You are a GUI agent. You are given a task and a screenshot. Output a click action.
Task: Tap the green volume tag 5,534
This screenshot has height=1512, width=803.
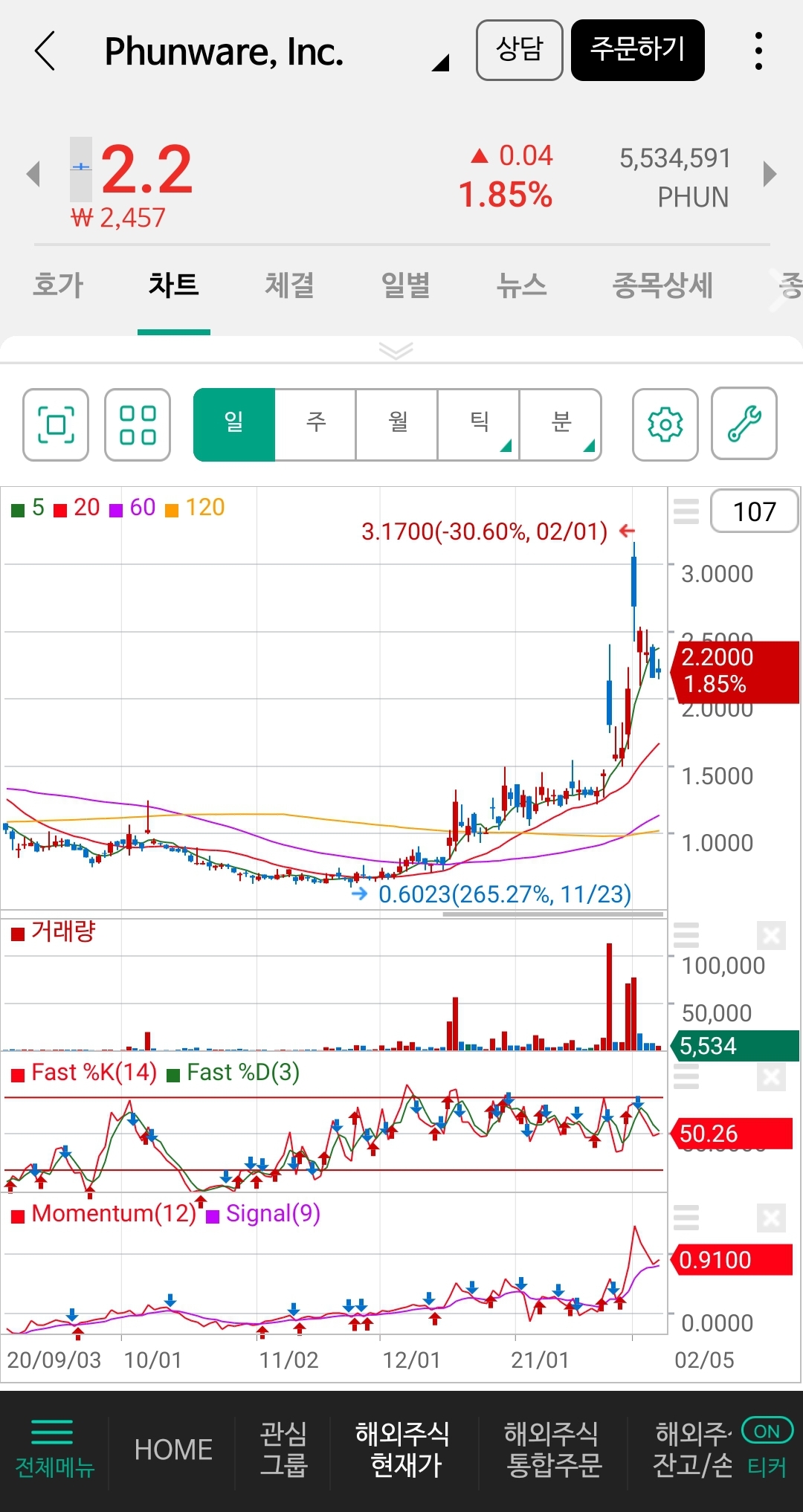pos(736,1046)
